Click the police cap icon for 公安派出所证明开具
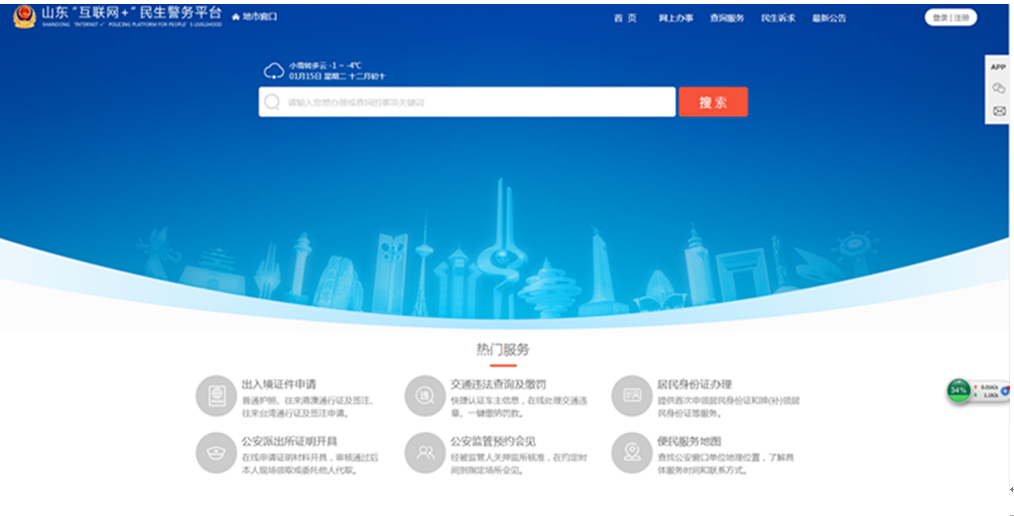 (x=216, y=452)
